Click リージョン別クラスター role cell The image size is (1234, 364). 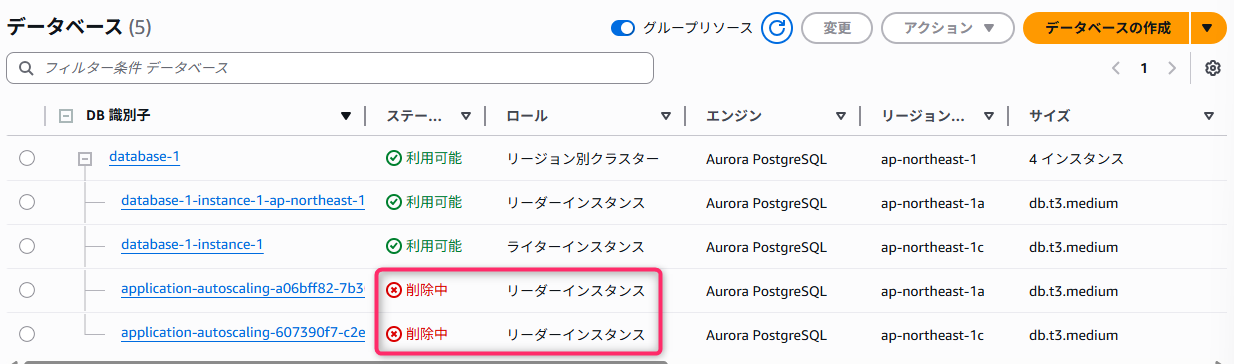point(583,158)
